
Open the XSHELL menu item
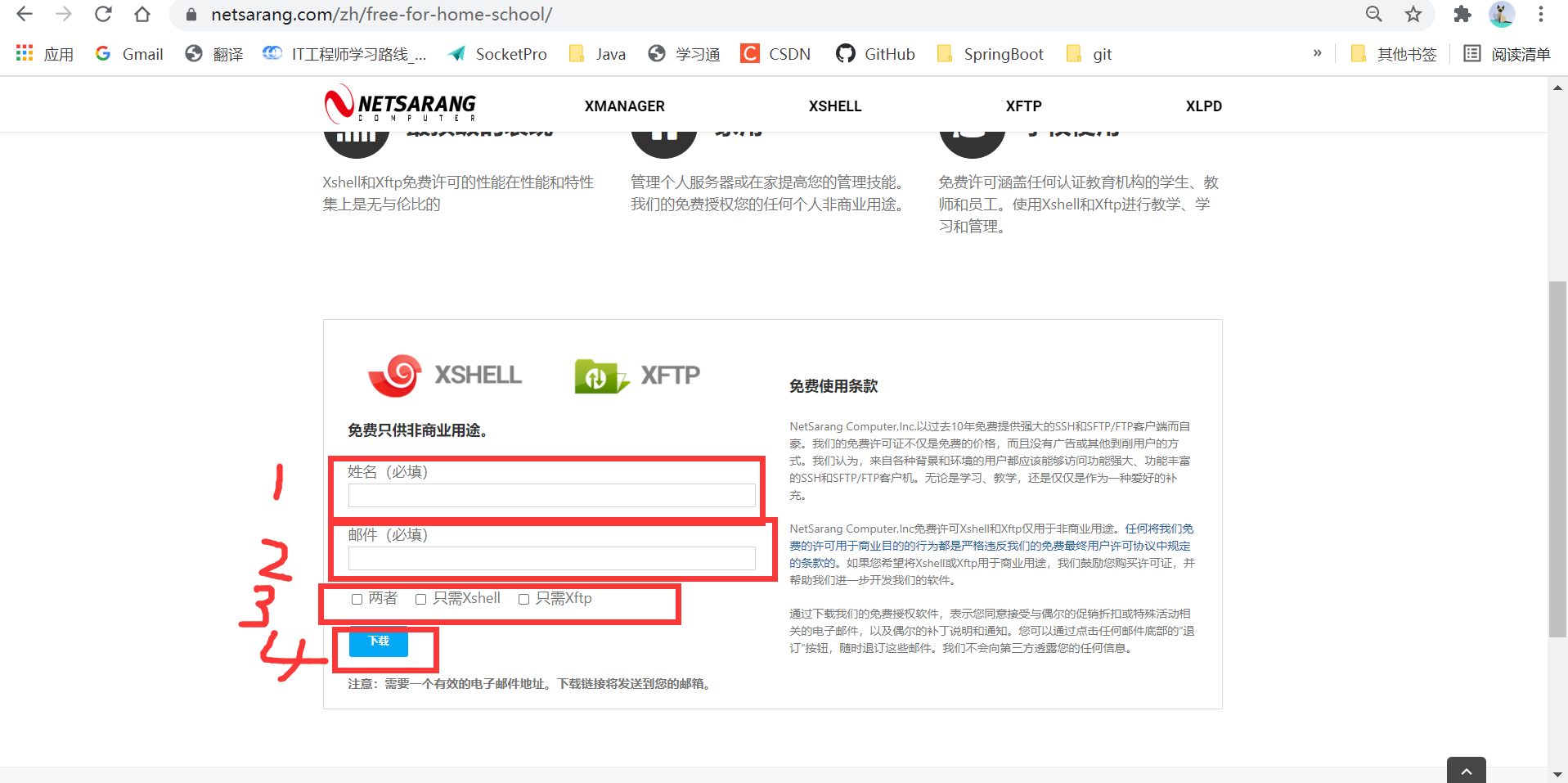point(835,106)
